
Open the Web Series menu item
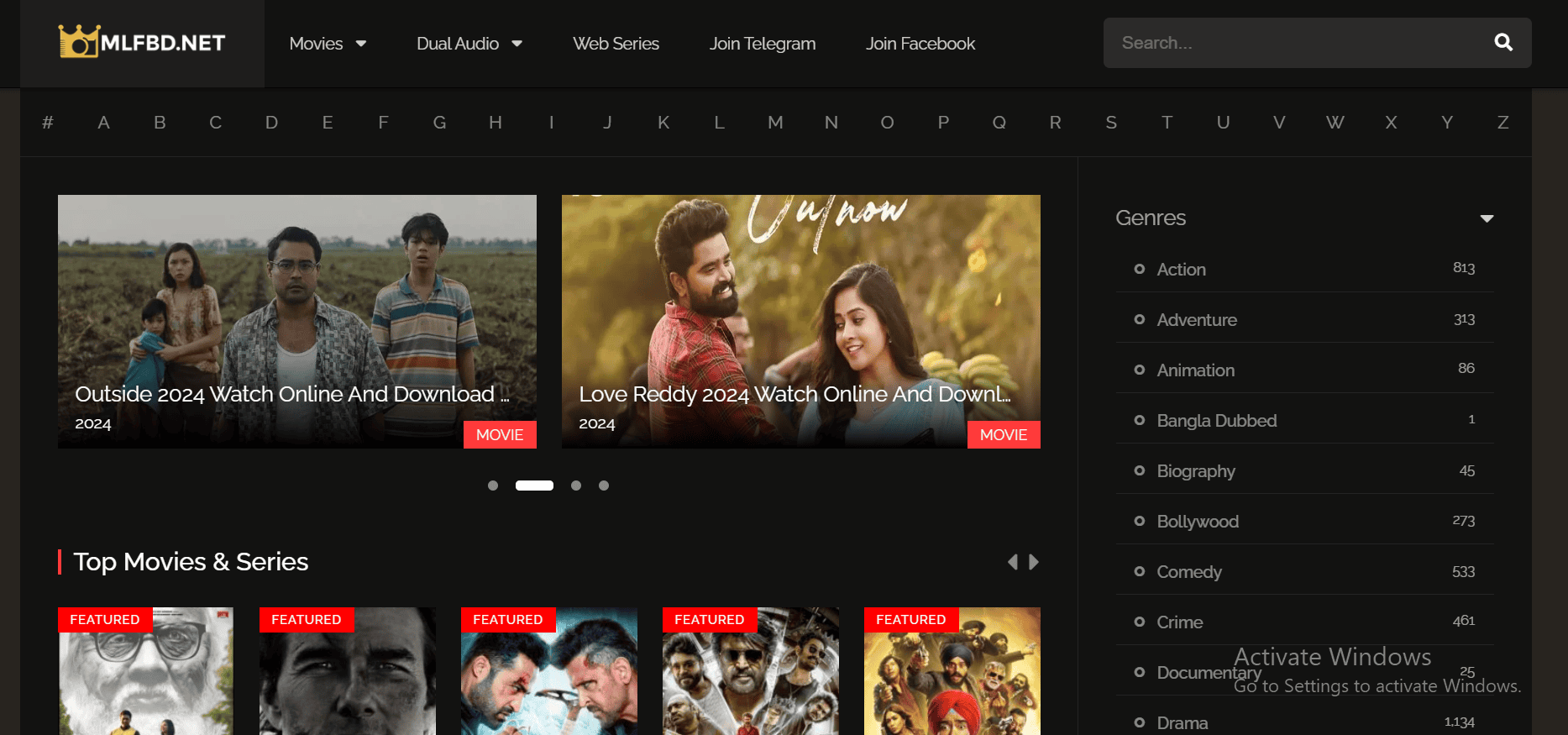point(616,44)
